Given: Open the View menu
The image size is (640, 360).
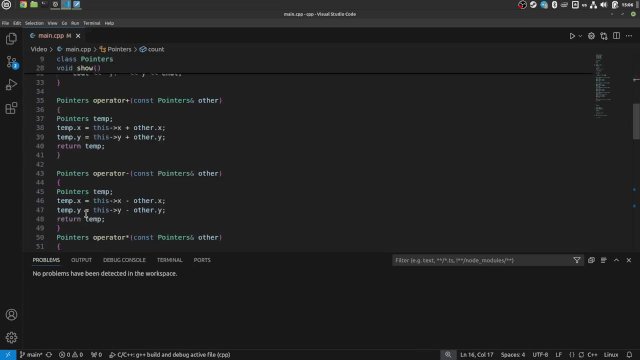Looking at the screenshot, I should 52,23.
